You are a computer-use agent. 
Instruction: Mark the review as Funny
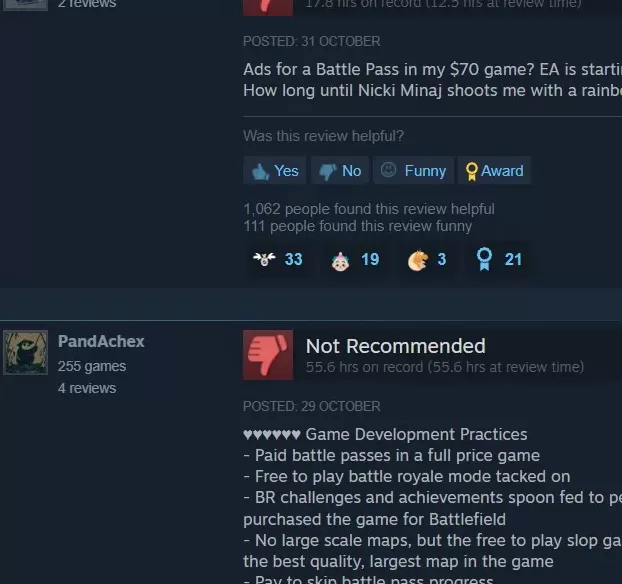pyautogui.click(x=413, y=171)
